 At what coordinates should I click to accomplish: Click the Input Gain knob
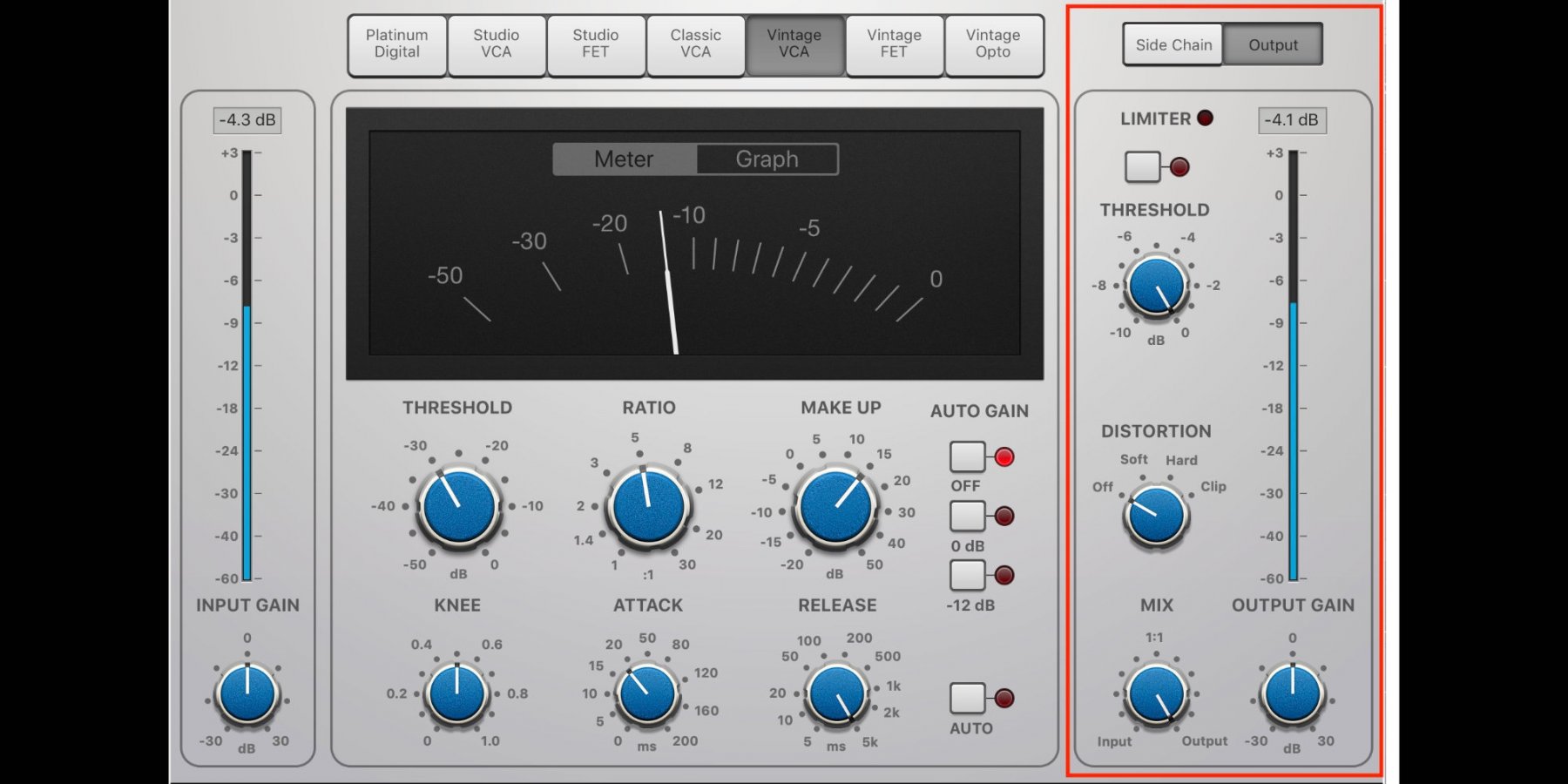247,694
